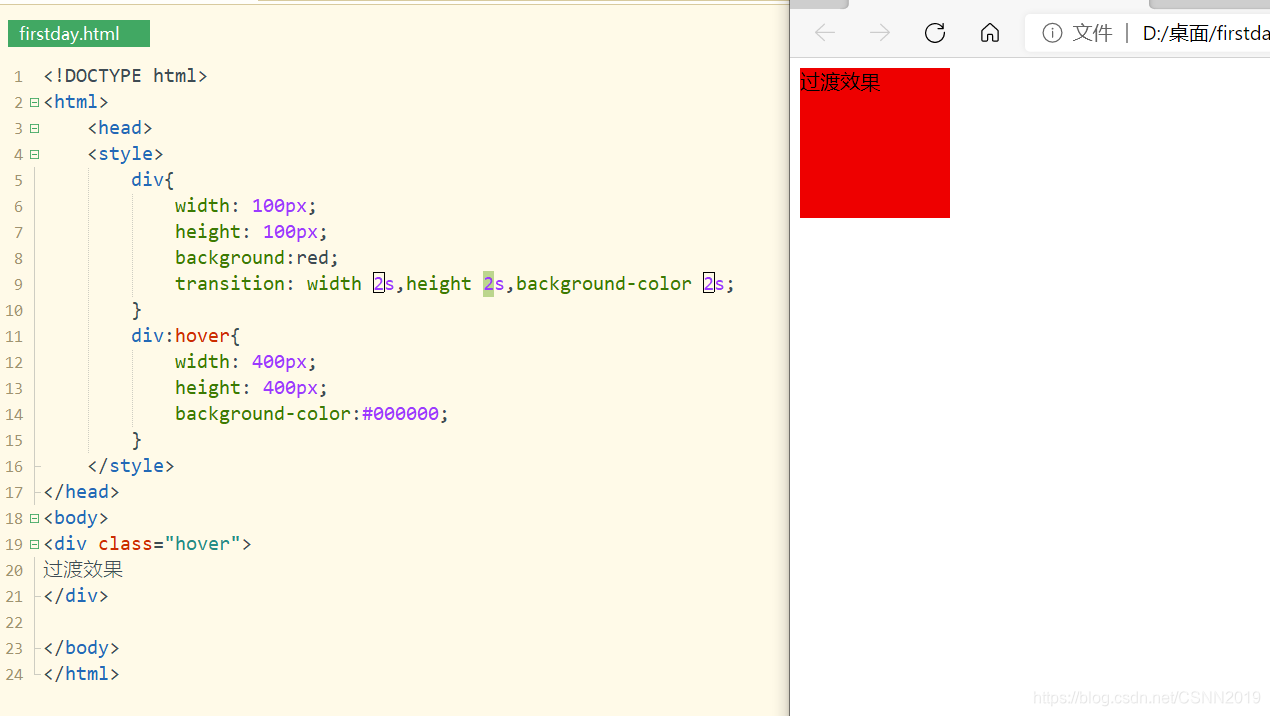Image resolution: width=1270 pixels, height=716 pixels.
Task: Click '文件' label in address bar
Action: 1092,33
